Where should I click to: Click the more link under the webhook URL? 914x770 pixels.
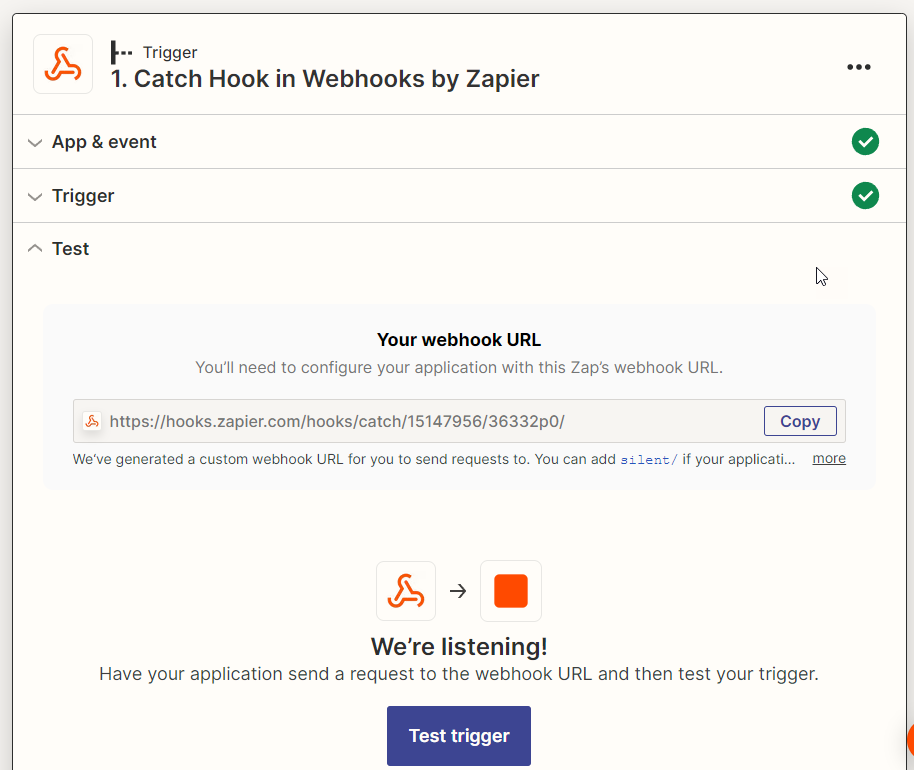point(829,459)
